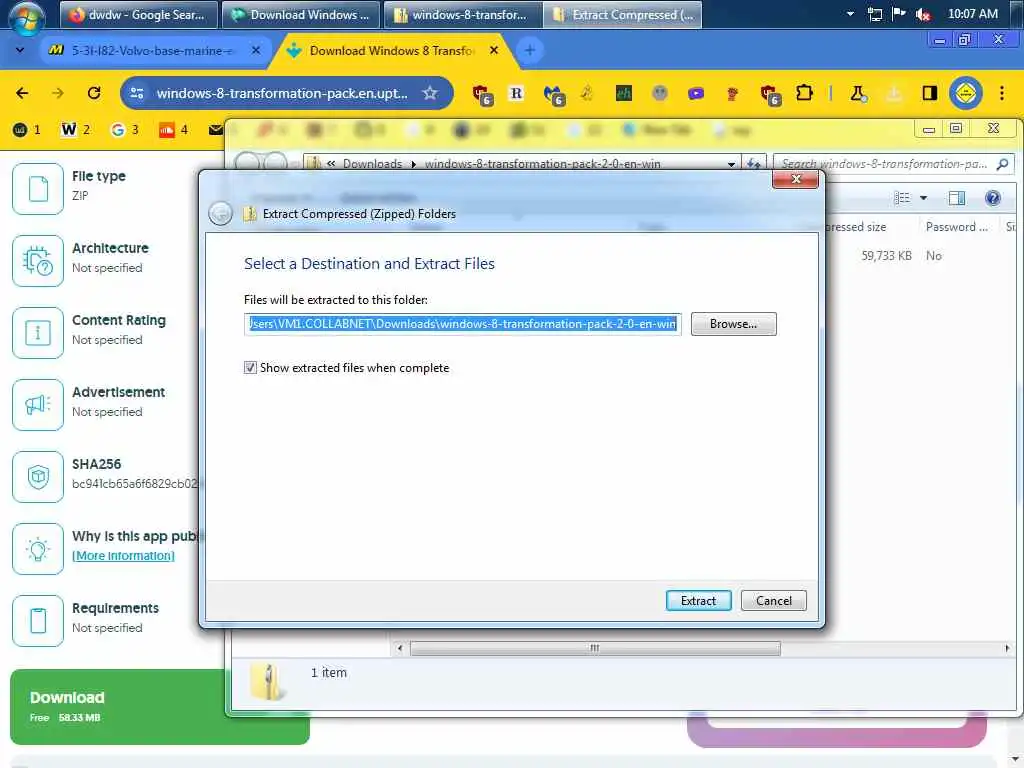Open the browser profile avatar
The width and height of the screenshot is (1024, 768).
(x=965, y=93)
